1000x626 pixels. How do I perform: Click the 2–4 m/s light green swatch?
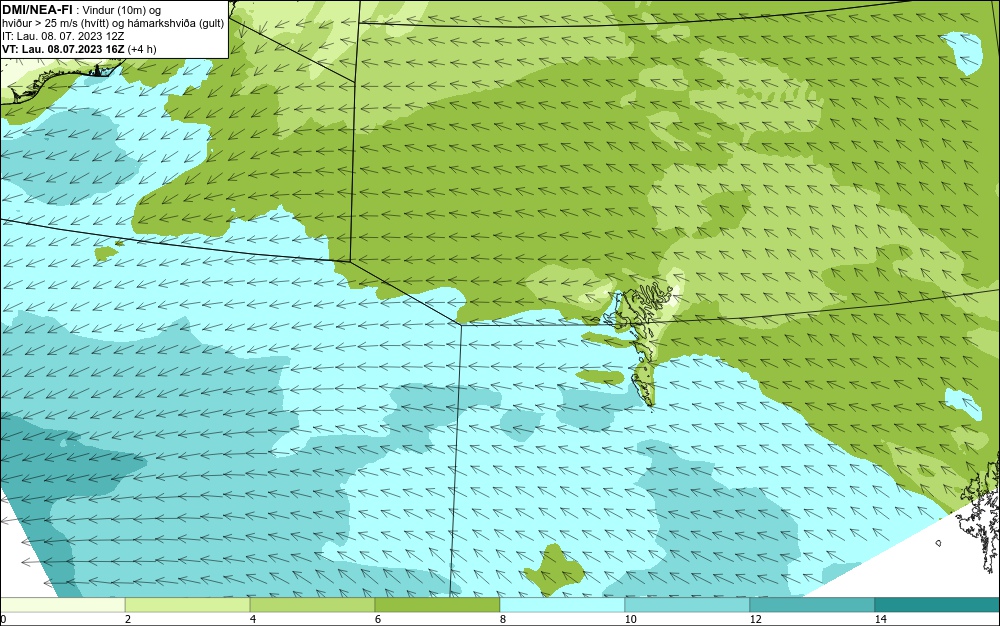click(188, 604)
